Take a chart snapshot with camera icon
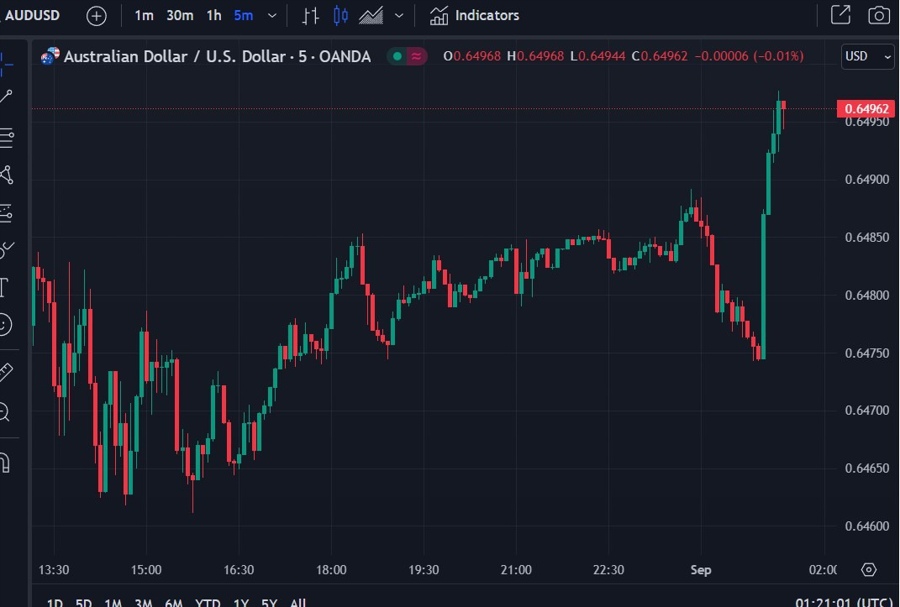The width and height of the screenshot is (900, 607). pyautogui.click(x=879, y=15)
